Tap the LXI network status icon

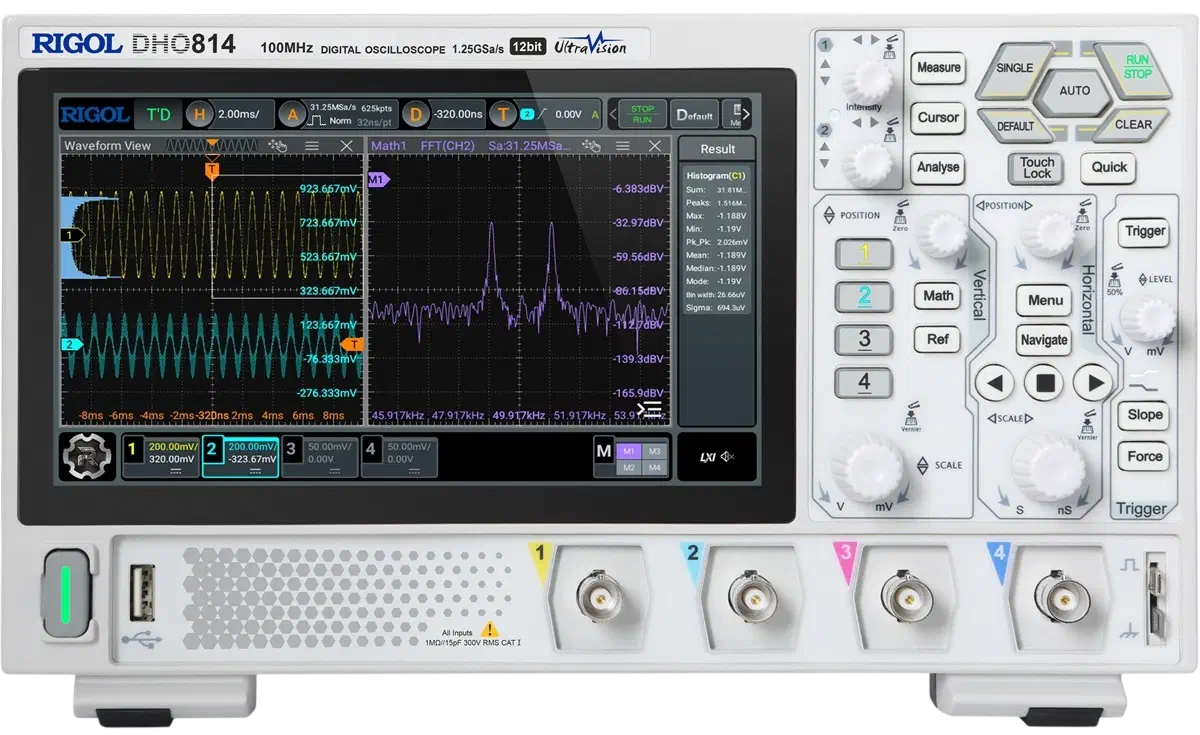tap(706, 456)
